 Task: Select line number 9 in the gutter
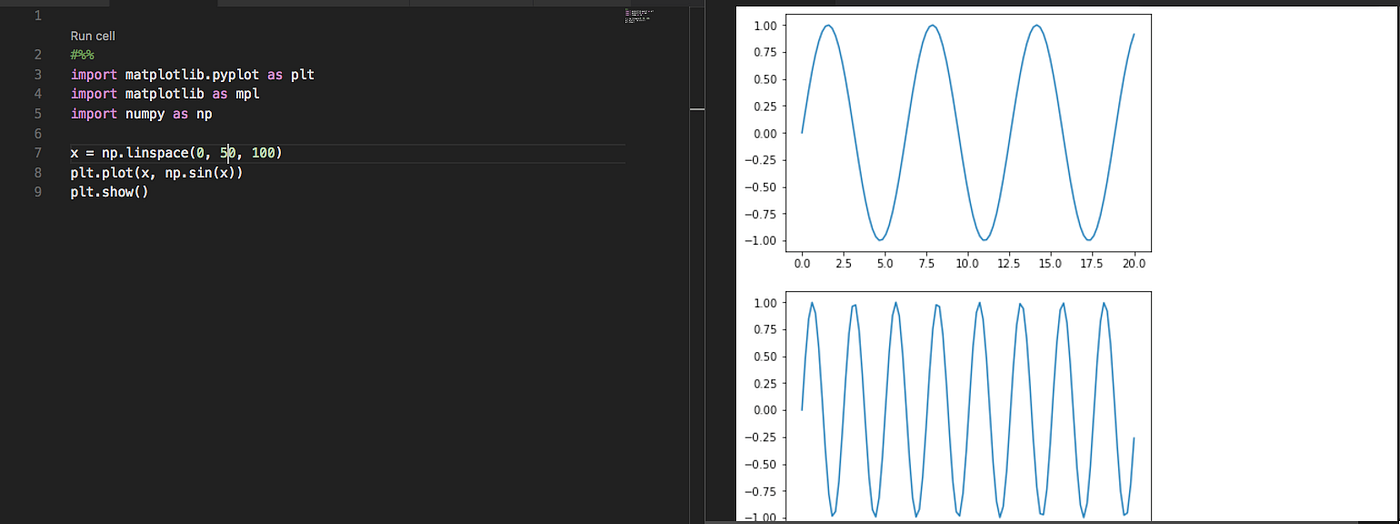(x=37, y=192)
